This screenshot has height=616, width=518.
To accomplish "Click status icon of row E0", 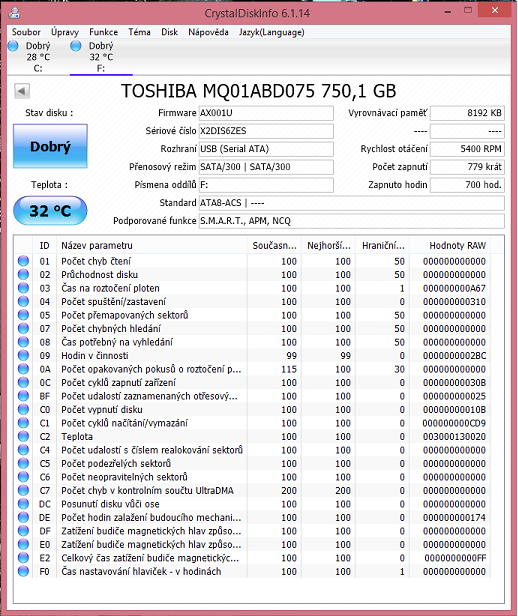I will click(x=24, y=544).
